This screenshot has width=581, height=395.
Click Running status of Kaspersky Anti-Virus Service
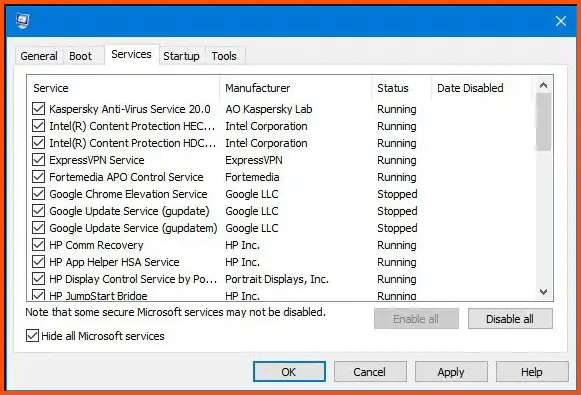(397, 109)
